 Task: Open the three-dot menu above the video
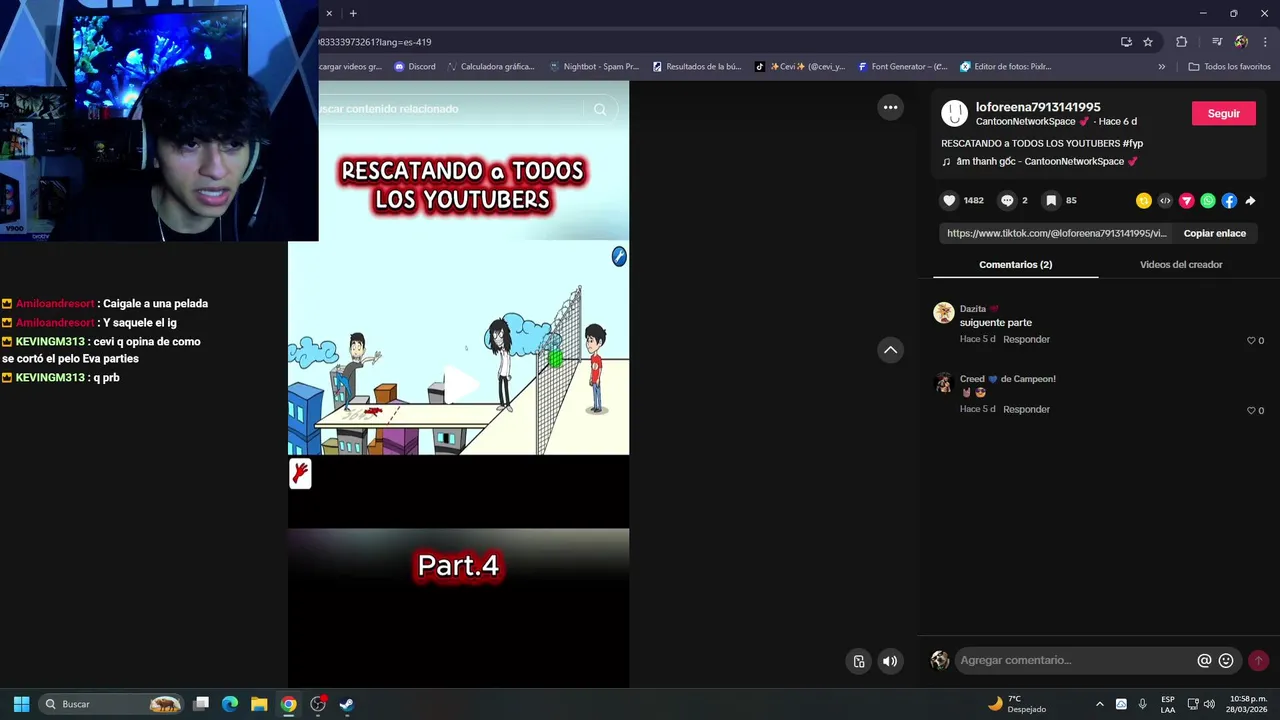tap(890, 108)
